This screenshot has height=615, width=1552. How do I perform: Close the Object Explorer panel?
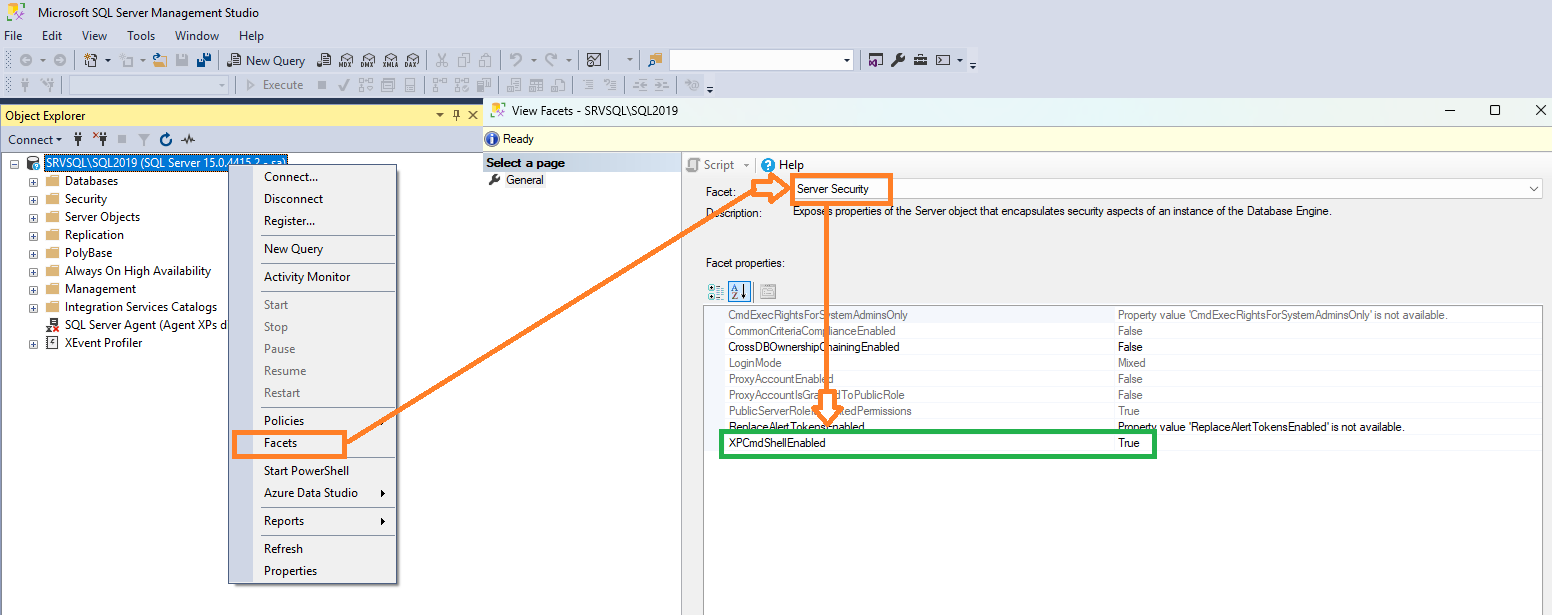[473, 115]
